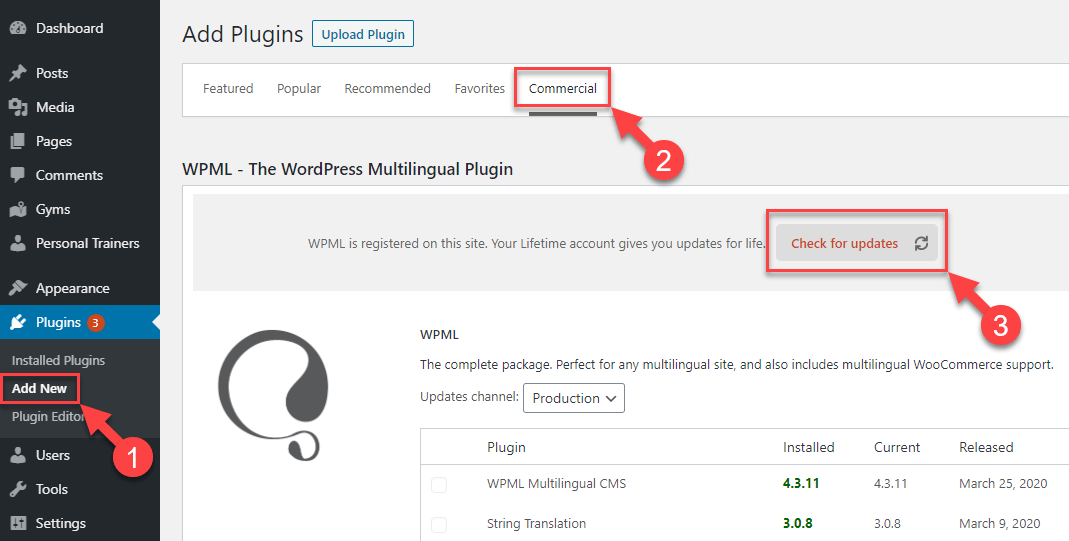Click the refresh icon beside Check for updates
The width and height of the screenshot is (1069, 541).
pyautogui.click(x=921, y=244)
